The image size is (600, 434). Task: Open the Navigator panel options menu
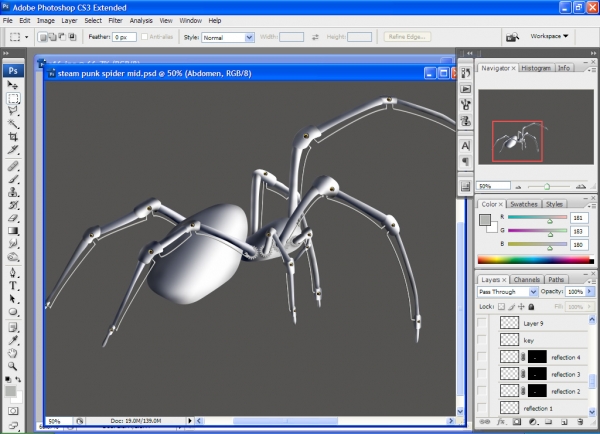pos(592,70)
